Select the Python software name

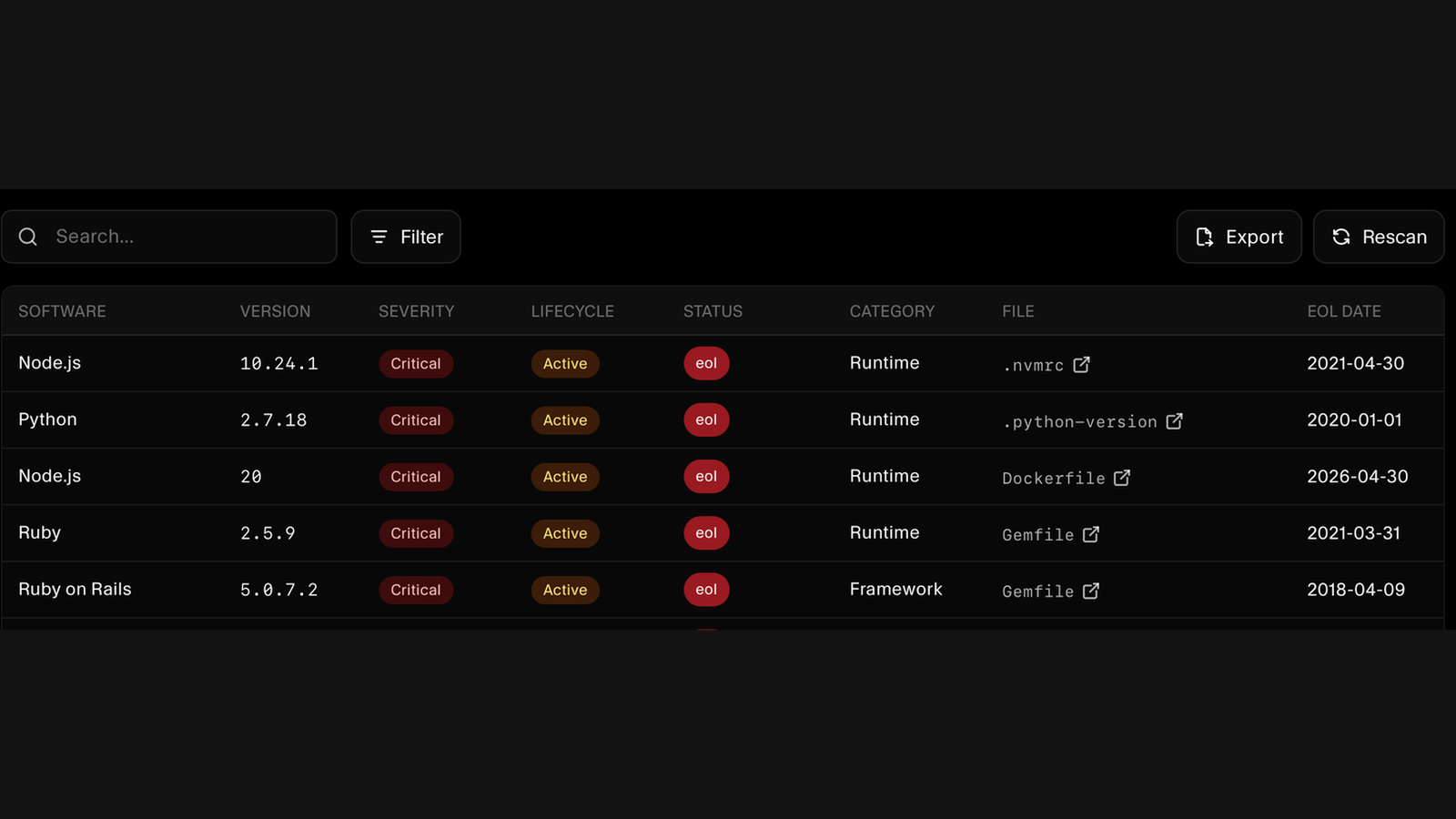tap(47, 420)
